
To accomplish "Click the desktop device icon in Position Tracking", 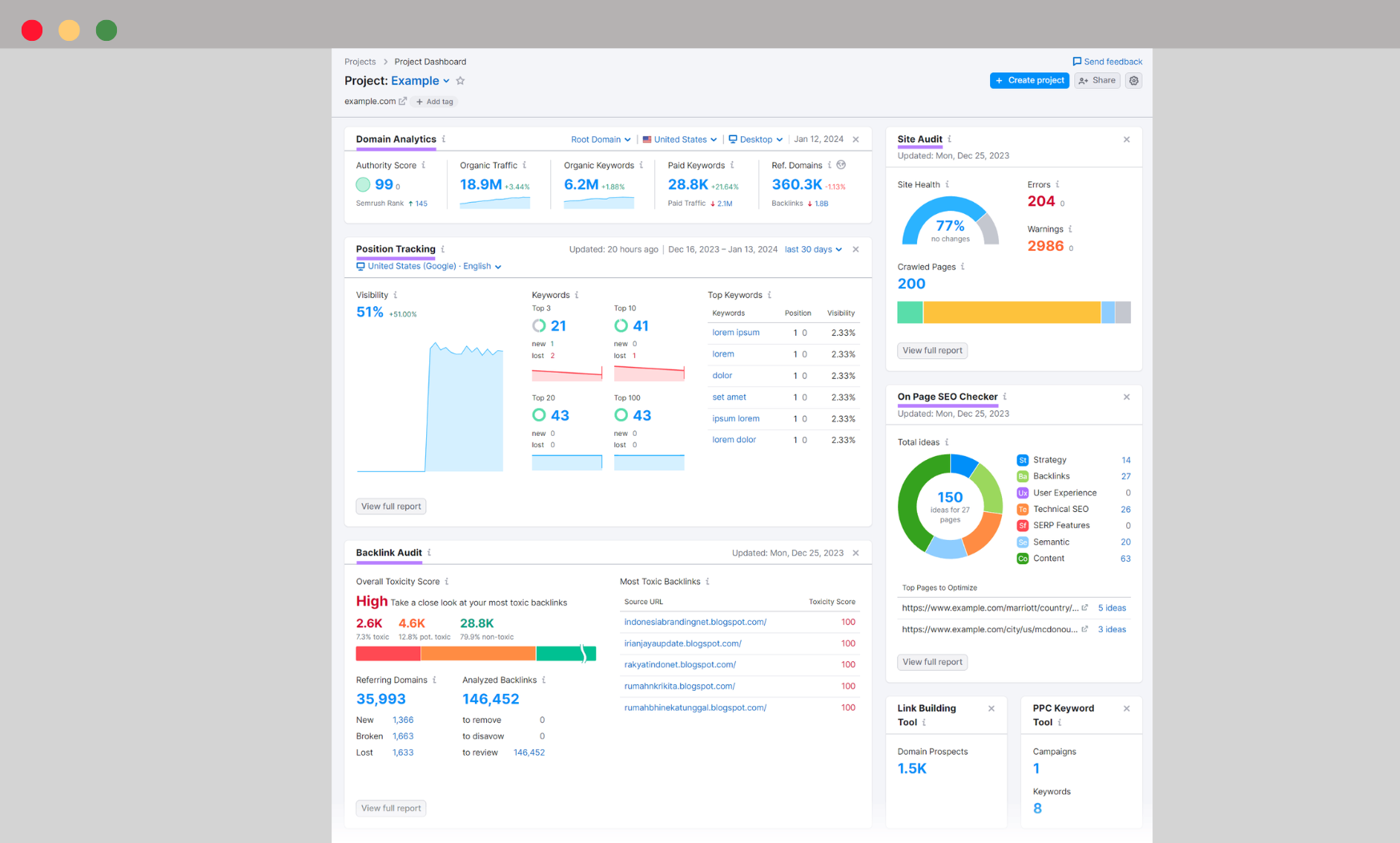I will pyautogui.click(x=362, y=266).
